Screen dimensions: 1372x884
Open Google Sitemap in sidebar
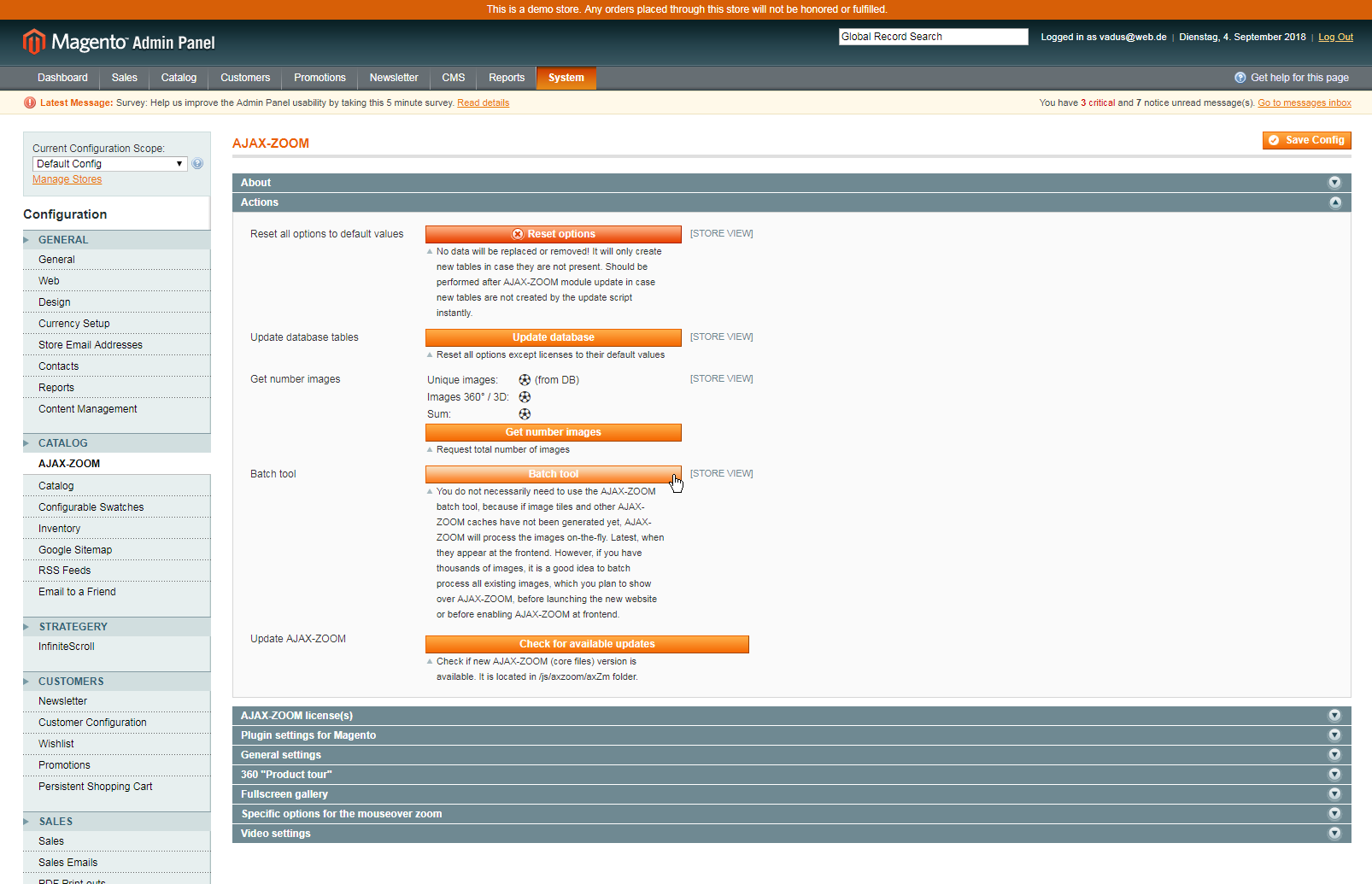[116, 550]
